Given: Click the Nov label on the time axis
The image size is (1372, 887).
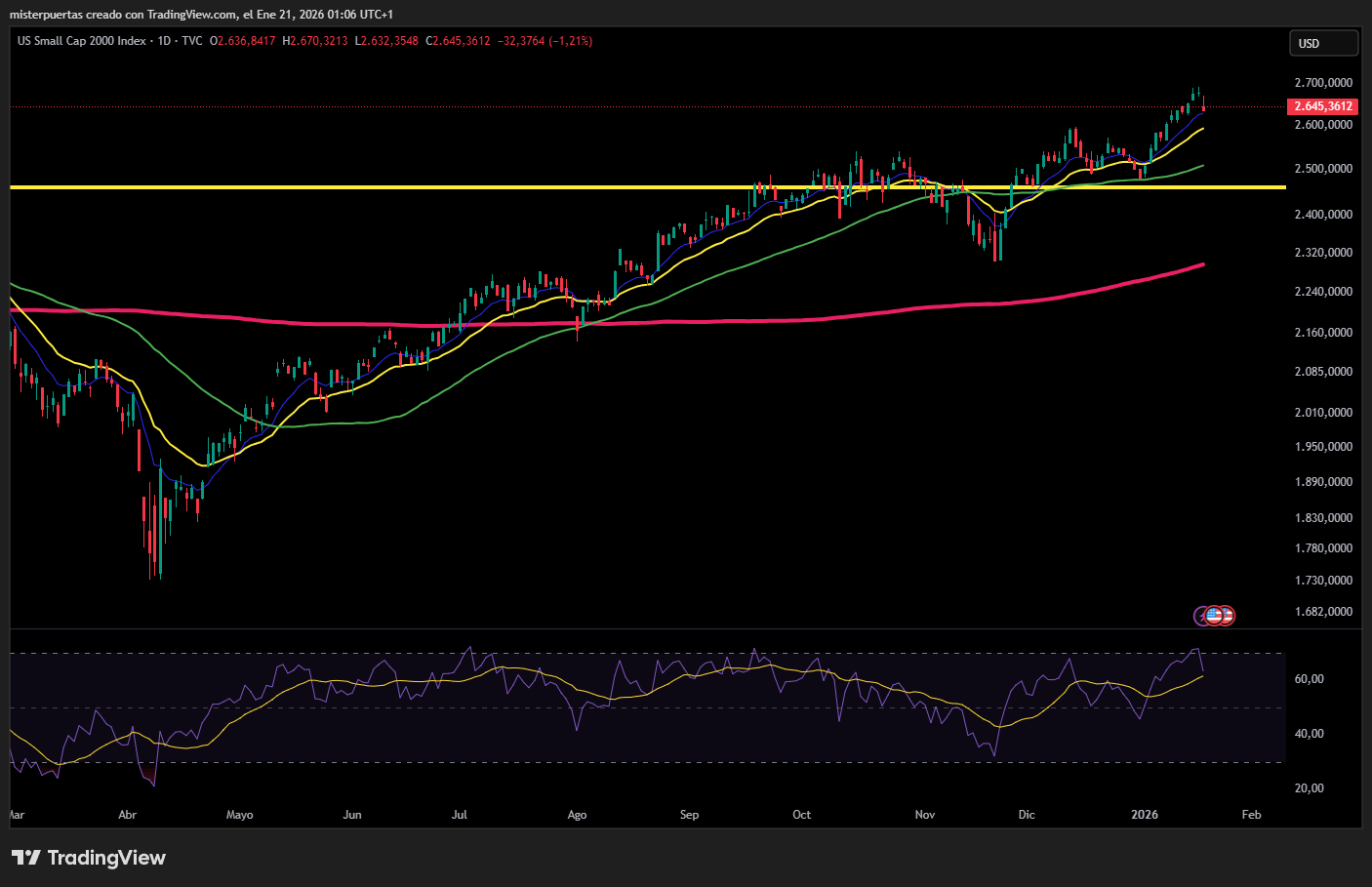Looking at the screenshot, I should (x=925, y=815).
